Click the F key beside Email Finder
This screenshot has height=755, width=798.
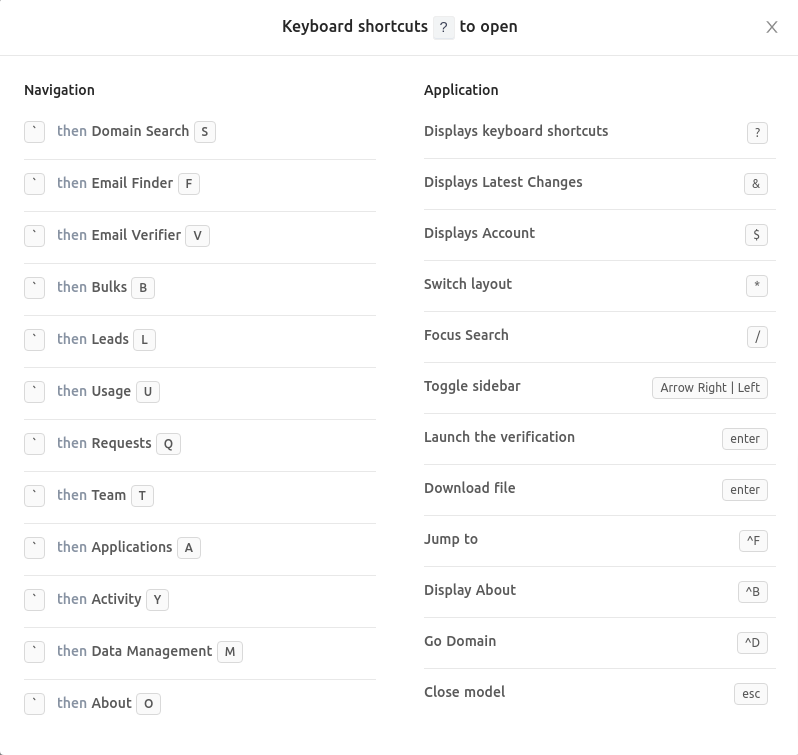189,184
